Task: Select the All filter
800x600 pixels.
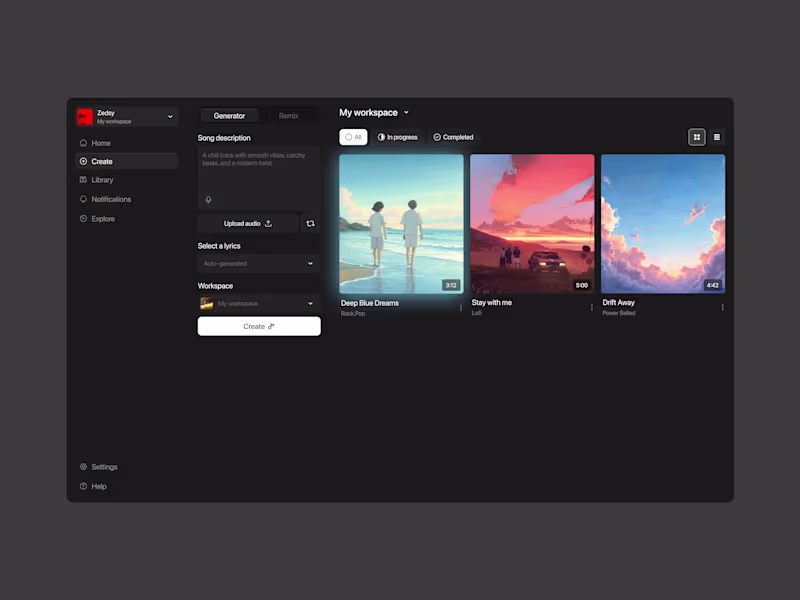Action: pyautogui.click(x=353, y=137)
